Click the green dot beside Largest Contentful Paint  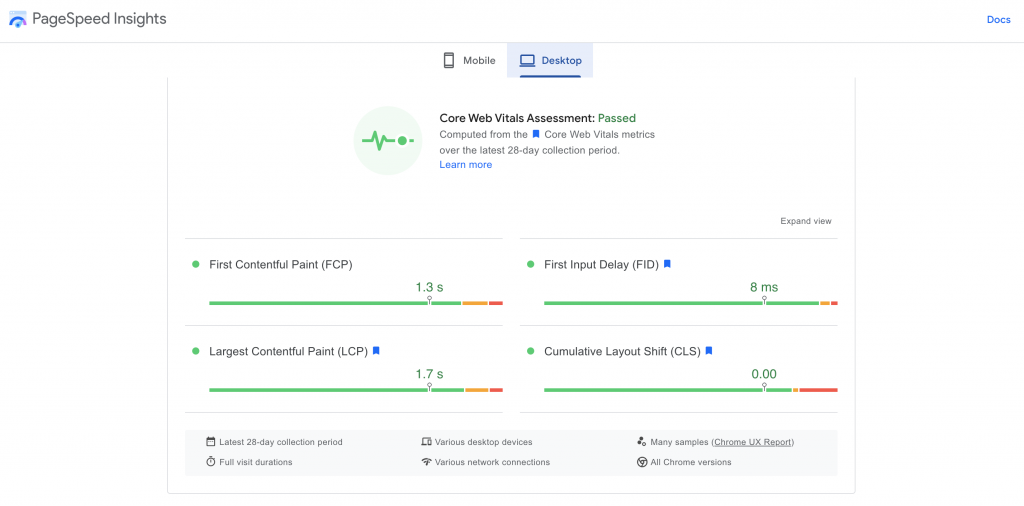pyautogui.click(x=195, y=351)
